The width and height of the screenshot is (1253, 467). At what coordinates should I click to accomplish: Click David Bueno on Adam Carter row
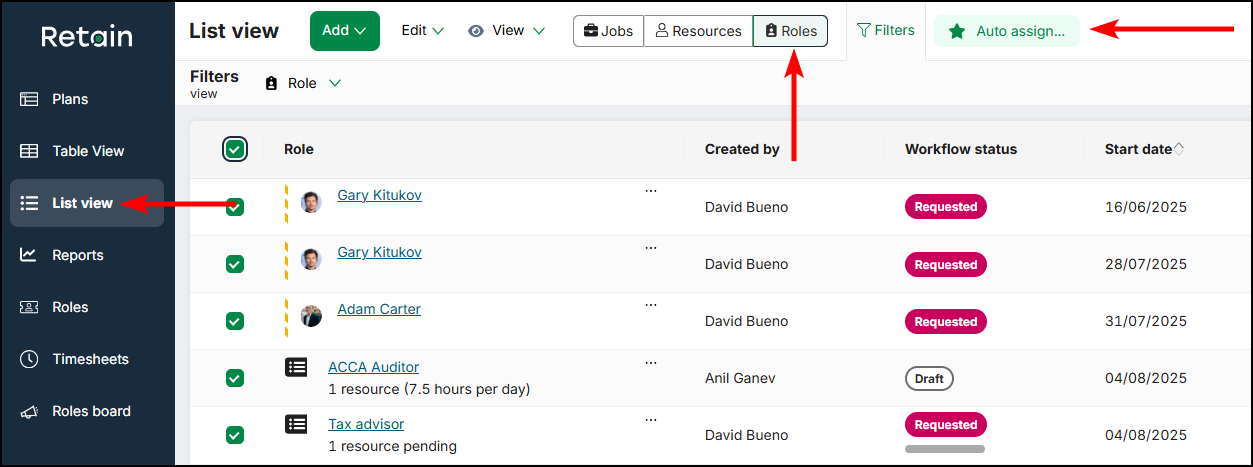(x=746, y=321)
